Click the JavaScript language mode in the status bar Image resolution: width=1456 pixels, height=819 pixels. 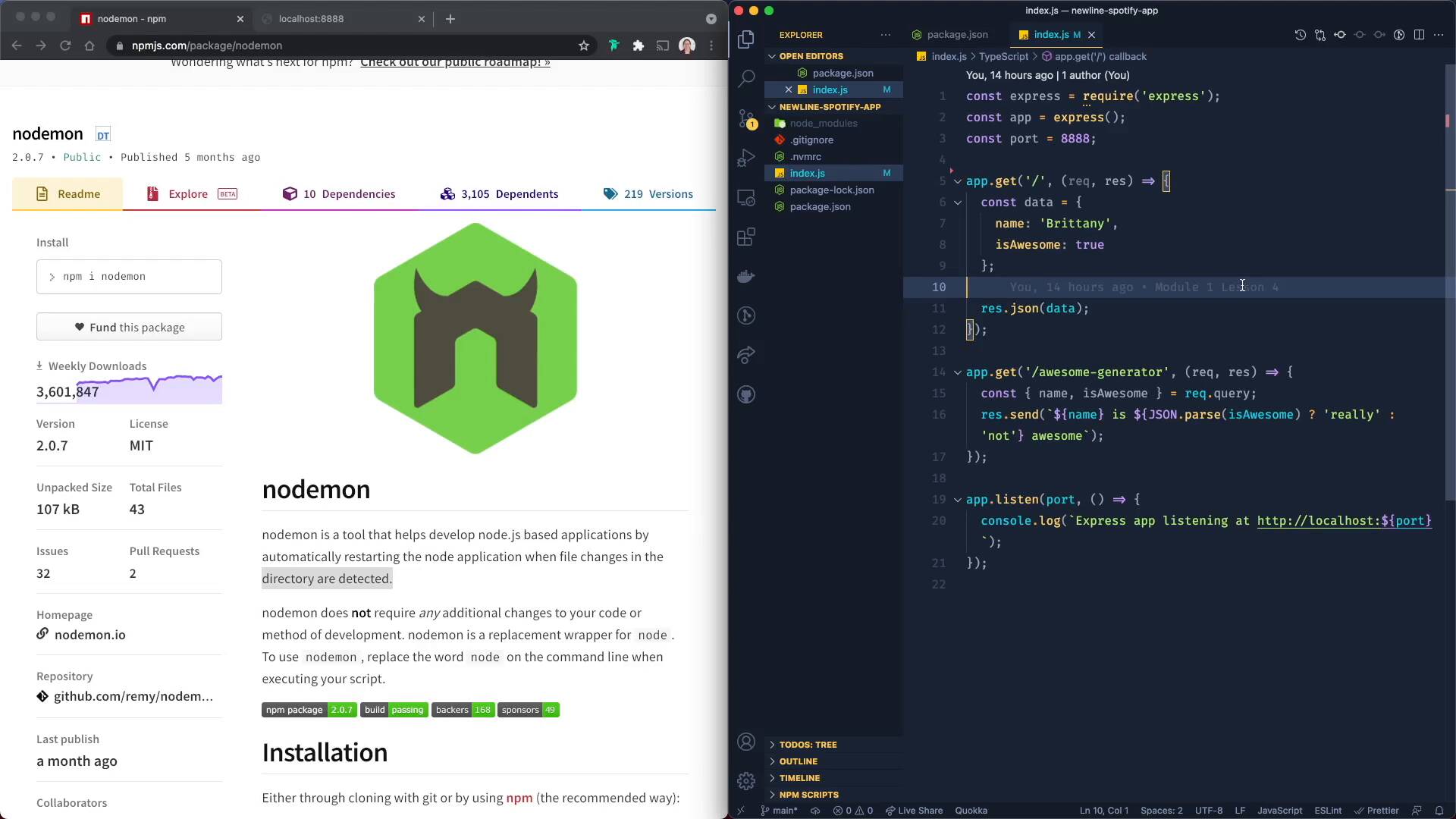(1279, 811)
